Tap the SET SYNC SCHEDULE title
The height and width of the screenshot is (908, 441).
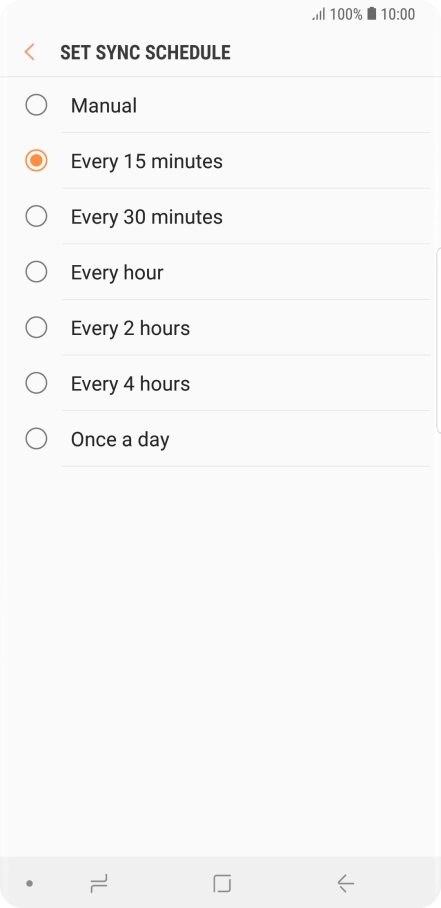click(145, 52)
